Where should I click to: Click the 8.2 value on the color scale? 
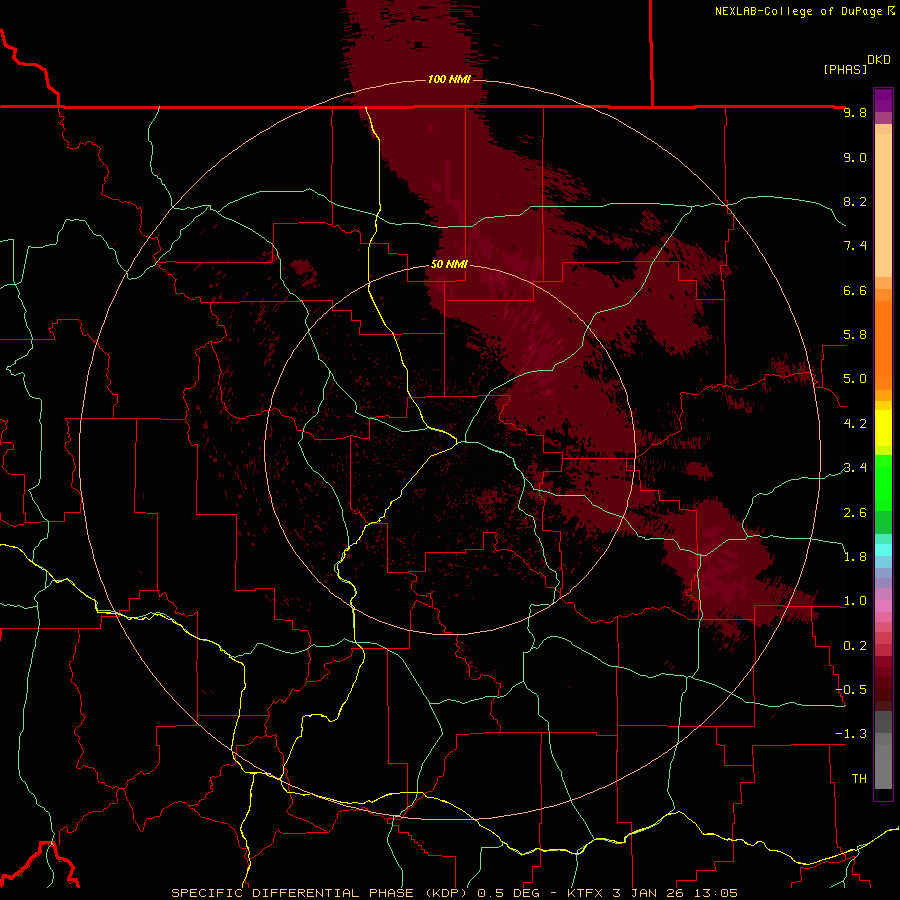(855, 201)
